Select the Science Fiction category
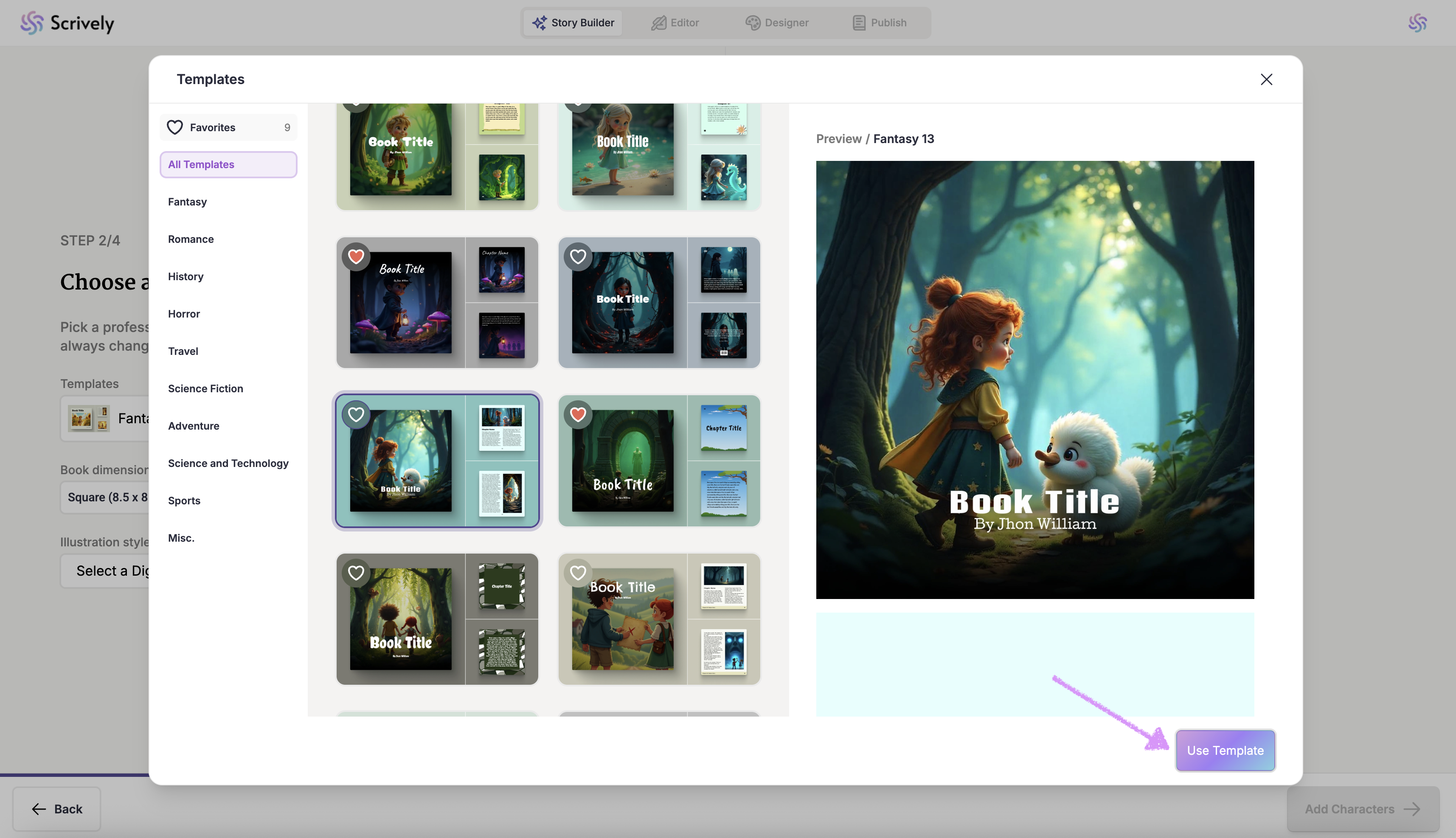Screen dimensions: 1456x838 click(x=205, y=388)
